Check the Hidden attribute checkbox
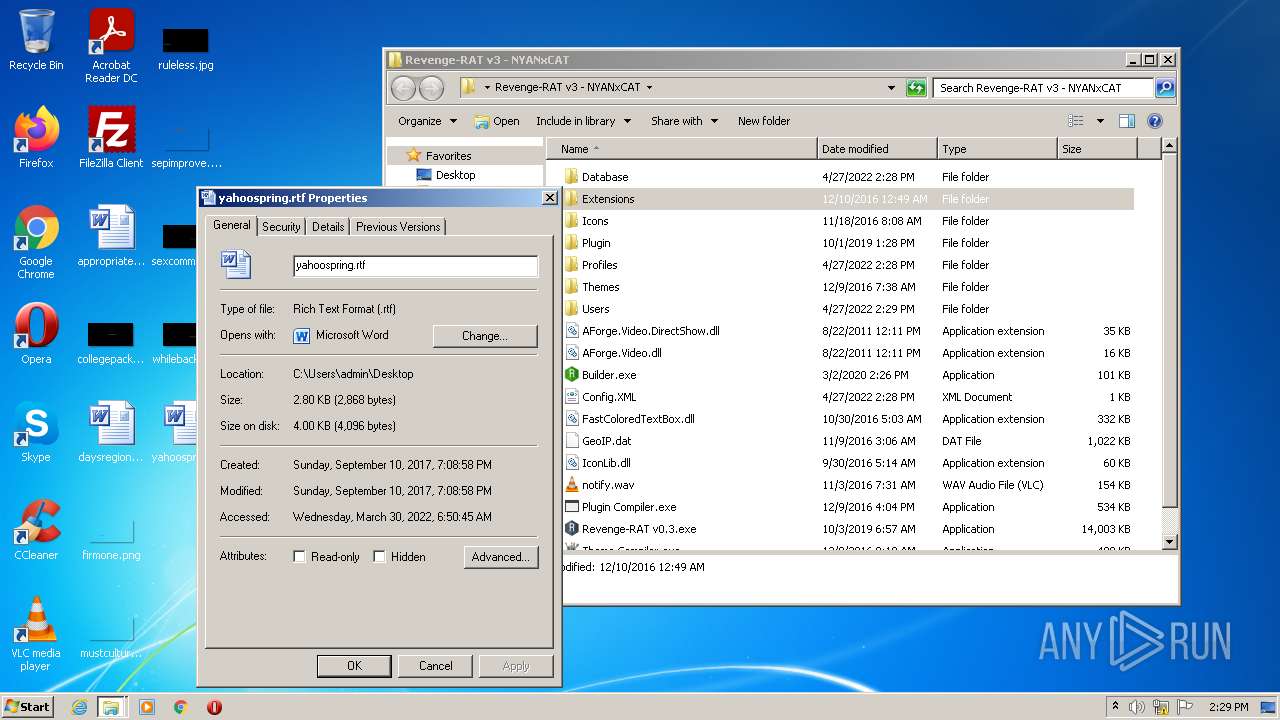The width and height of the screenshot is (1280, 720). 380,557
